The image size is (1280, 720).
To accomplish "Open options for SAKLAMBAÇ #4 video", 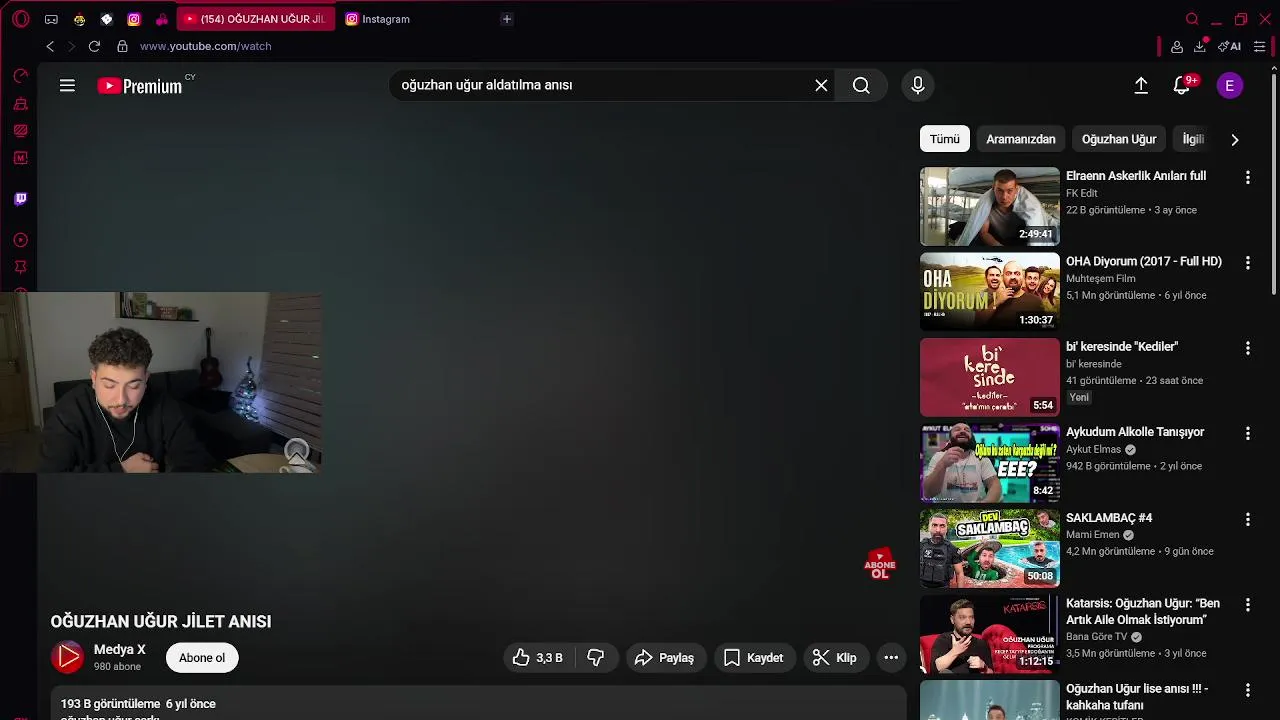I will click(x=1247, y=519).
